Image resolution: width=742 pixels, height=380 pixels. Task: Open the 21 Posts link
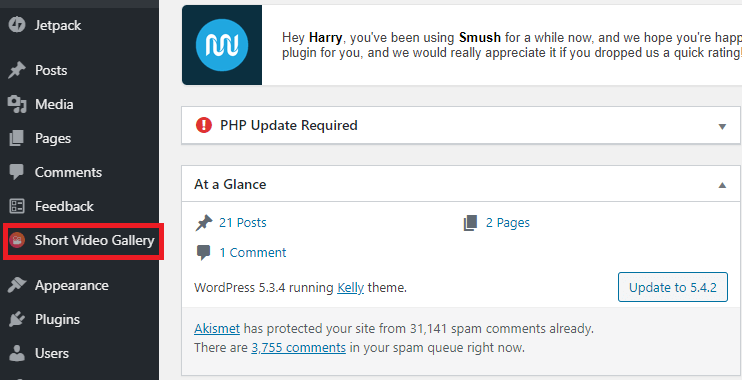[243, 222]
